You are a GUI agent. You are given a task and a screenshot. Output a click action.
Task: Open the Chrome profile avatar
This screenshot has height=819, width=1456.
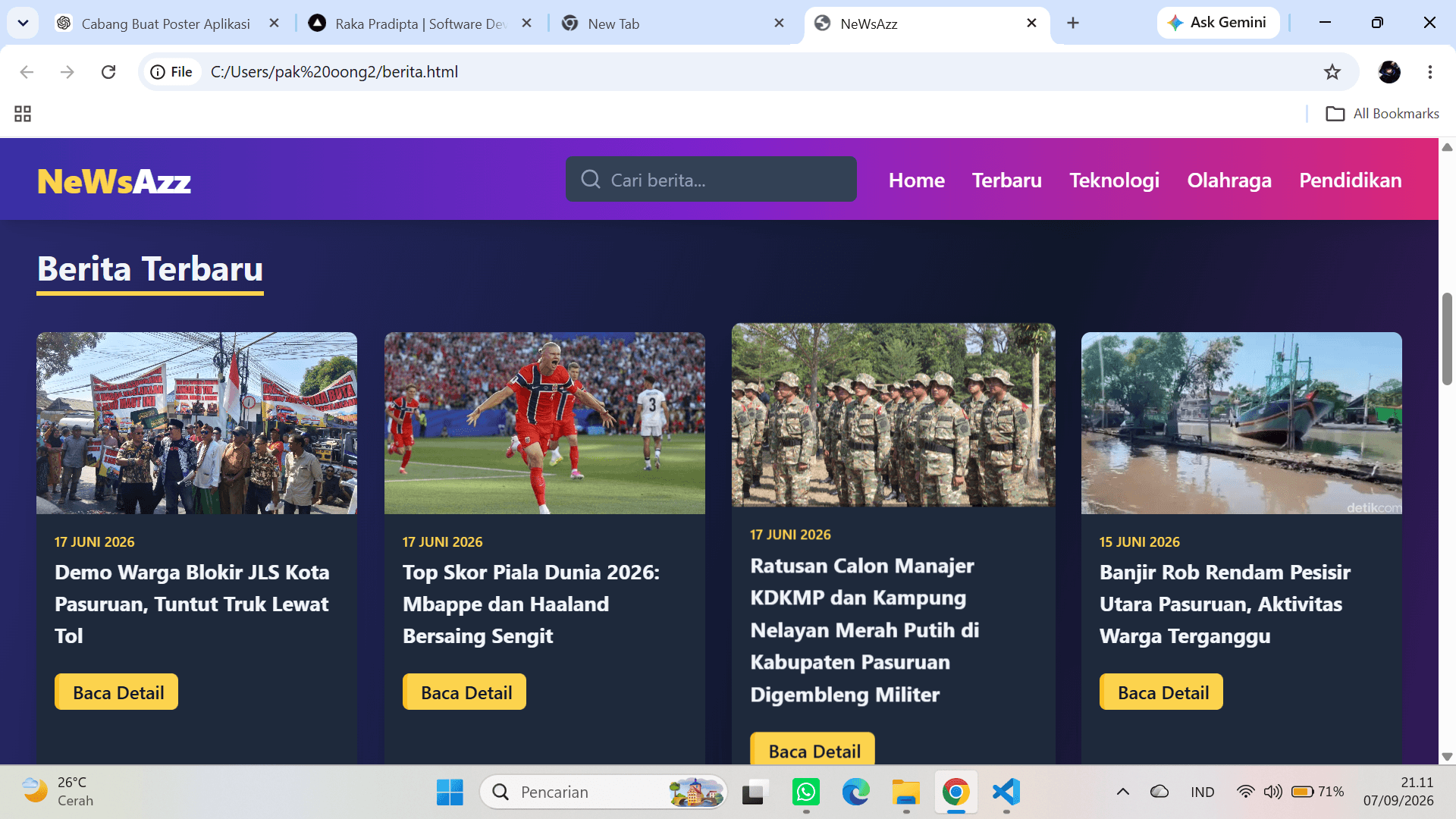point(1389,72)
